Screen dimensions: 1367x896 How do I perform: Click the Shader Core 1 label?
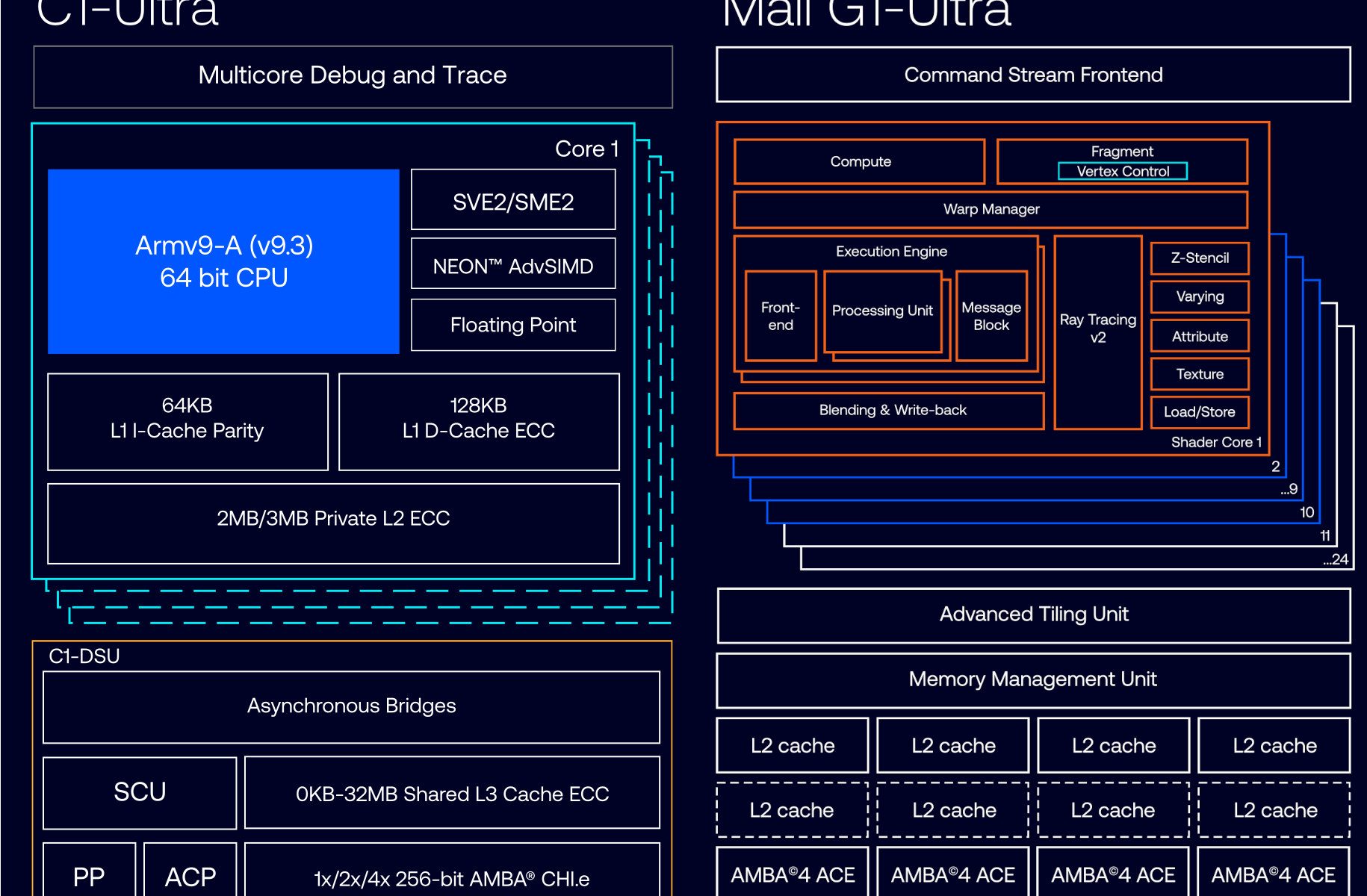pyautogui.click(x=1216, y=442)
